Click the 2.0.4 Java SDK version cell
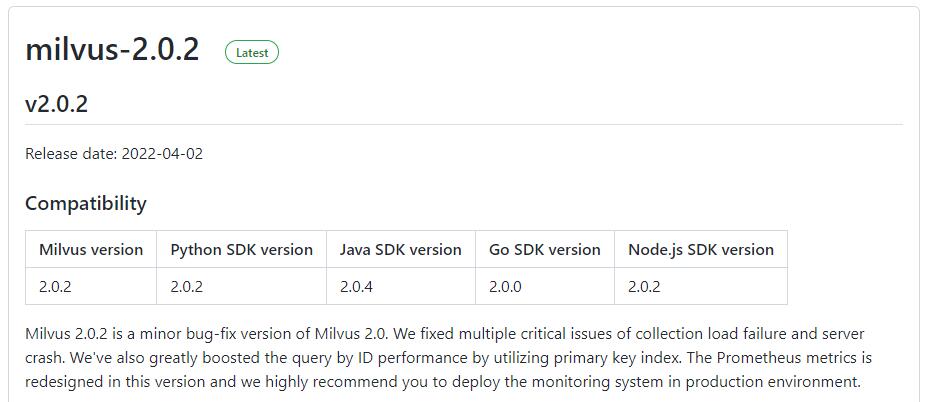931x402 pixels. pyautogui.click(x=356, y=287)
